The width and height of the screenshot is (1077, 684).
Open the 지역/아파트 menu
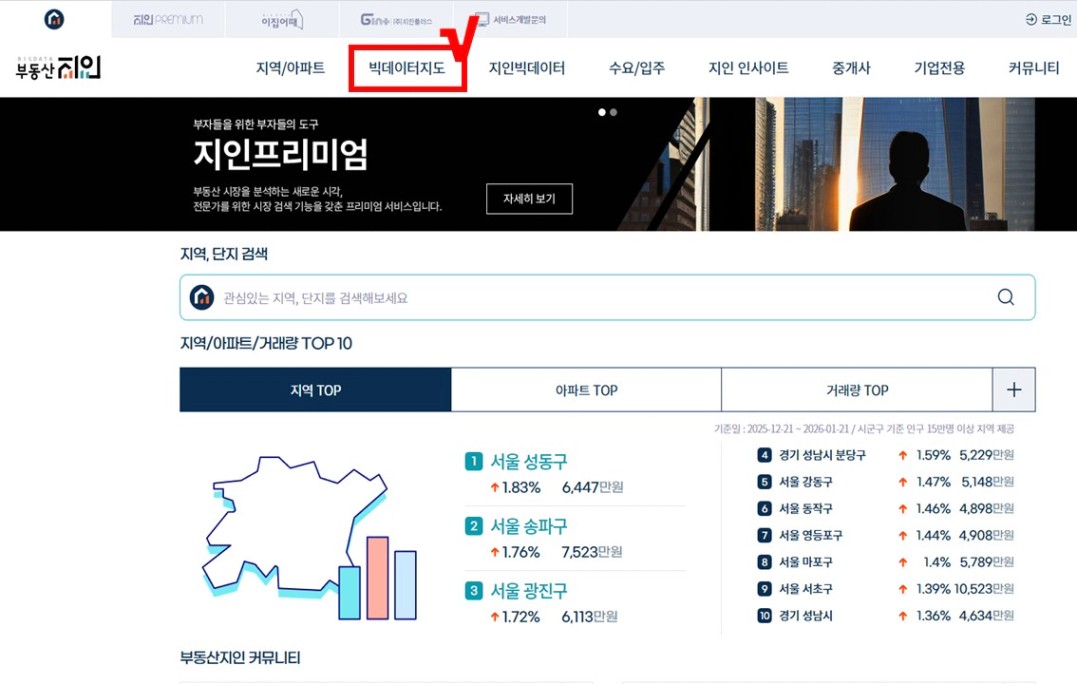tap(290, 68)
